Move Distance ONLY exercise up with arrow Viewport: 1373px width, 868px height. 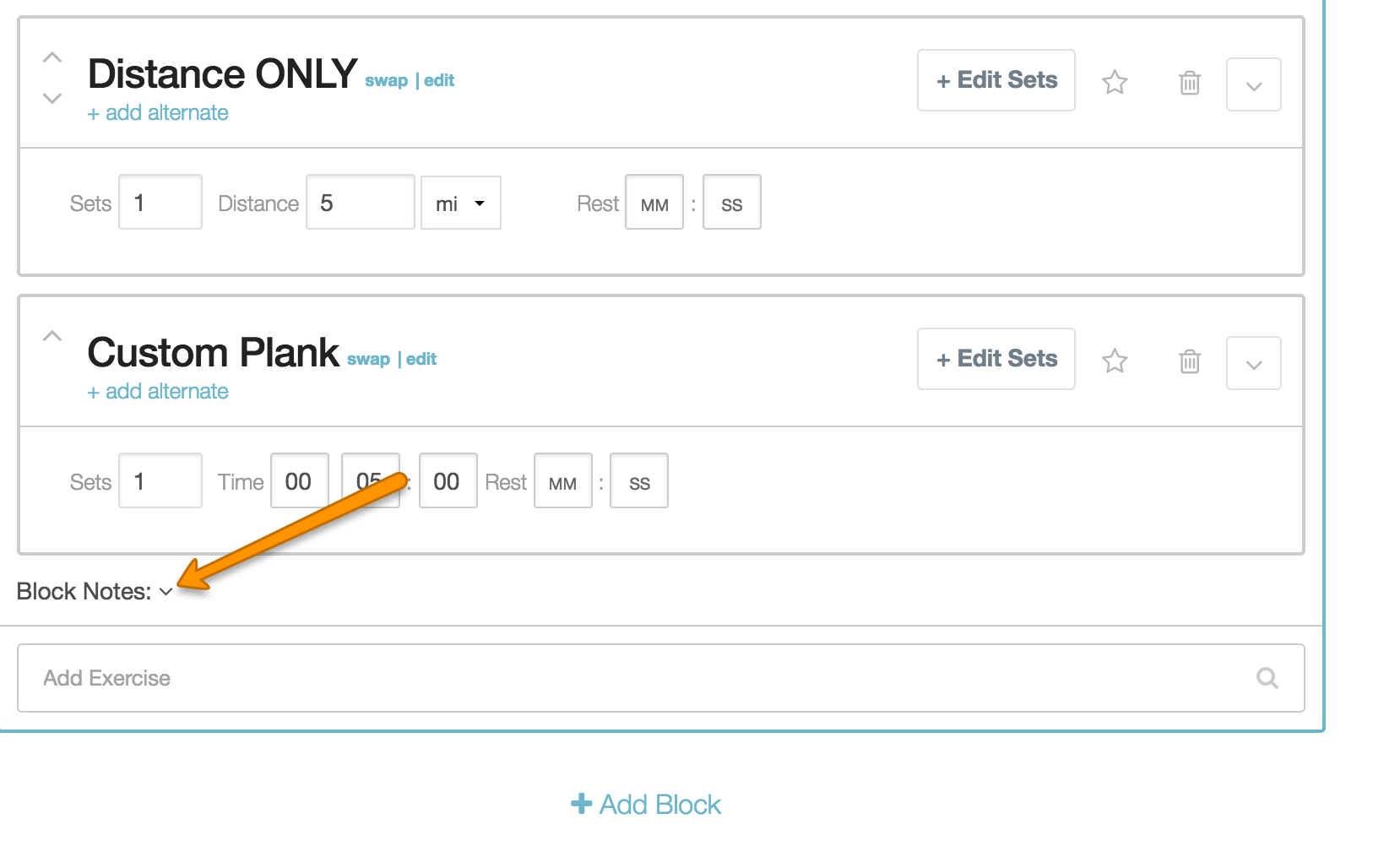point(52,57)
